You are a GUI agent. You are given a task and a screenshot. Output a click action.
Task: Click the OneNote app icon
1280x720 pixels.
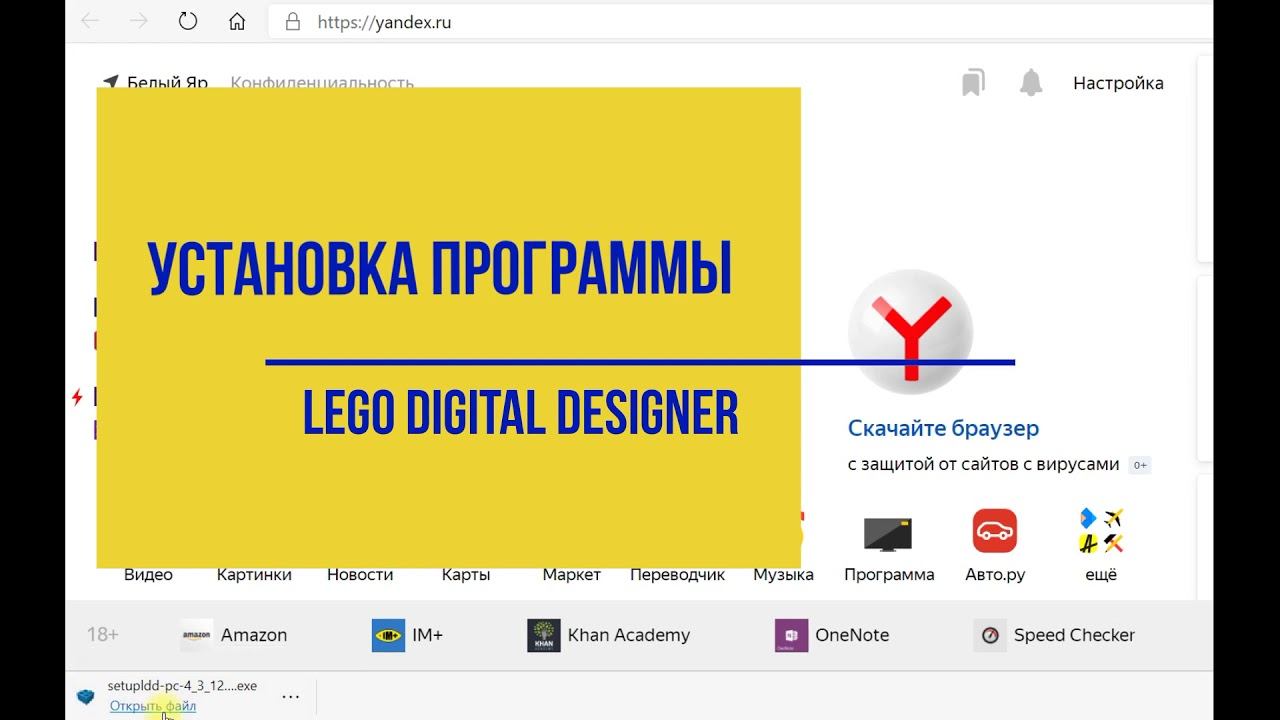(x=791, y=635)
